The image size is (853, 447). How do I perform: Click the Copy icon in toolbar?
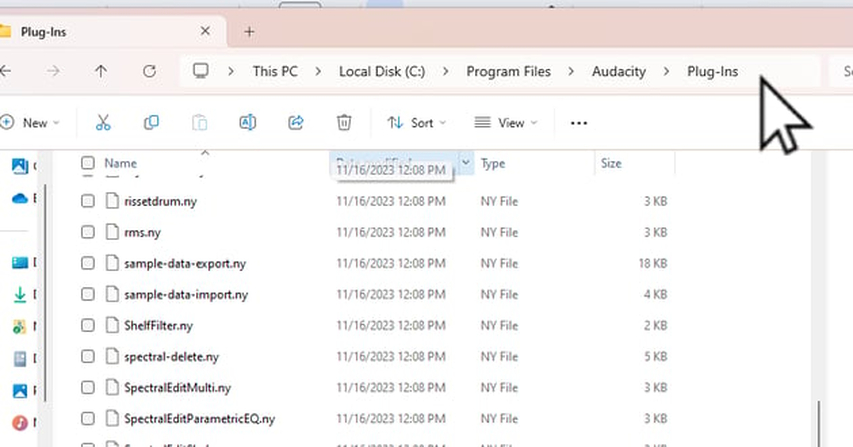[151, 123]
